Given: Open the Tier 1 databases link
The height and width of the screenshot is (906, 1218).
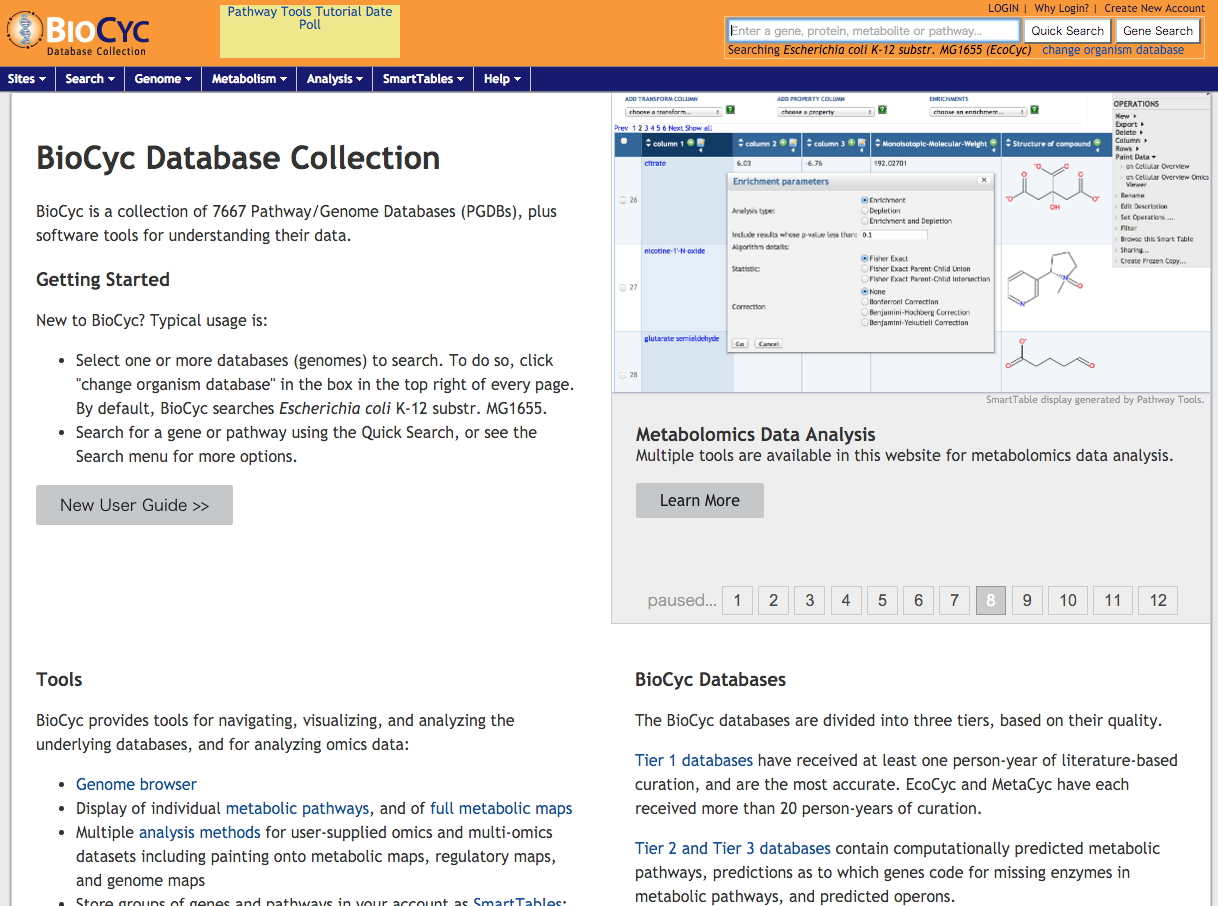Looking at the screenshot, I should click(x=694, y=760).
